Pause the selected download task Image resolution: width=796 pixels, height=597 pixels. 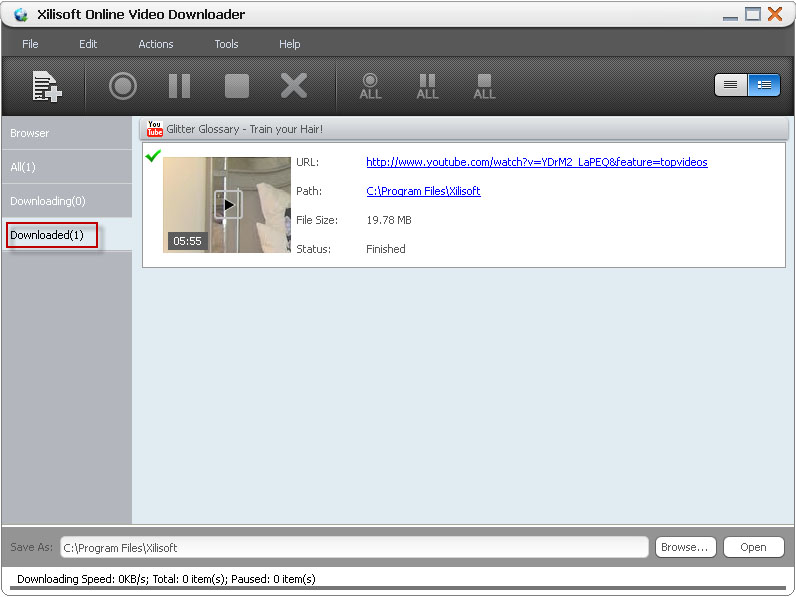(x=179, y=86)
